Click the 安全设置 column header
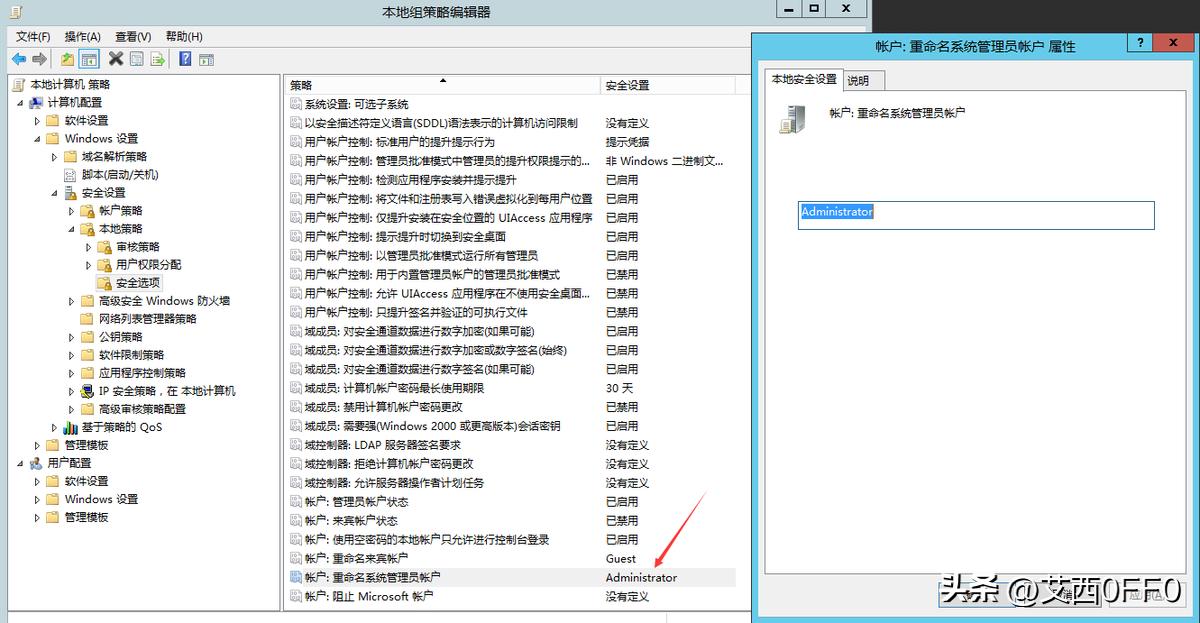Image resolution: width=1200 pixels, height=623 pixels. coord(625,85)
